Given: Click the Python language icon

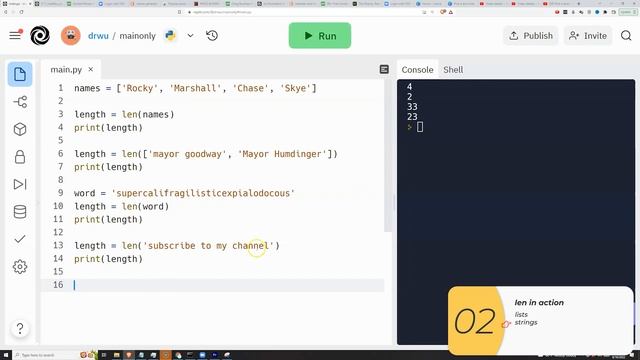Looking at the screenshot, I should click(x=170, y=36).
